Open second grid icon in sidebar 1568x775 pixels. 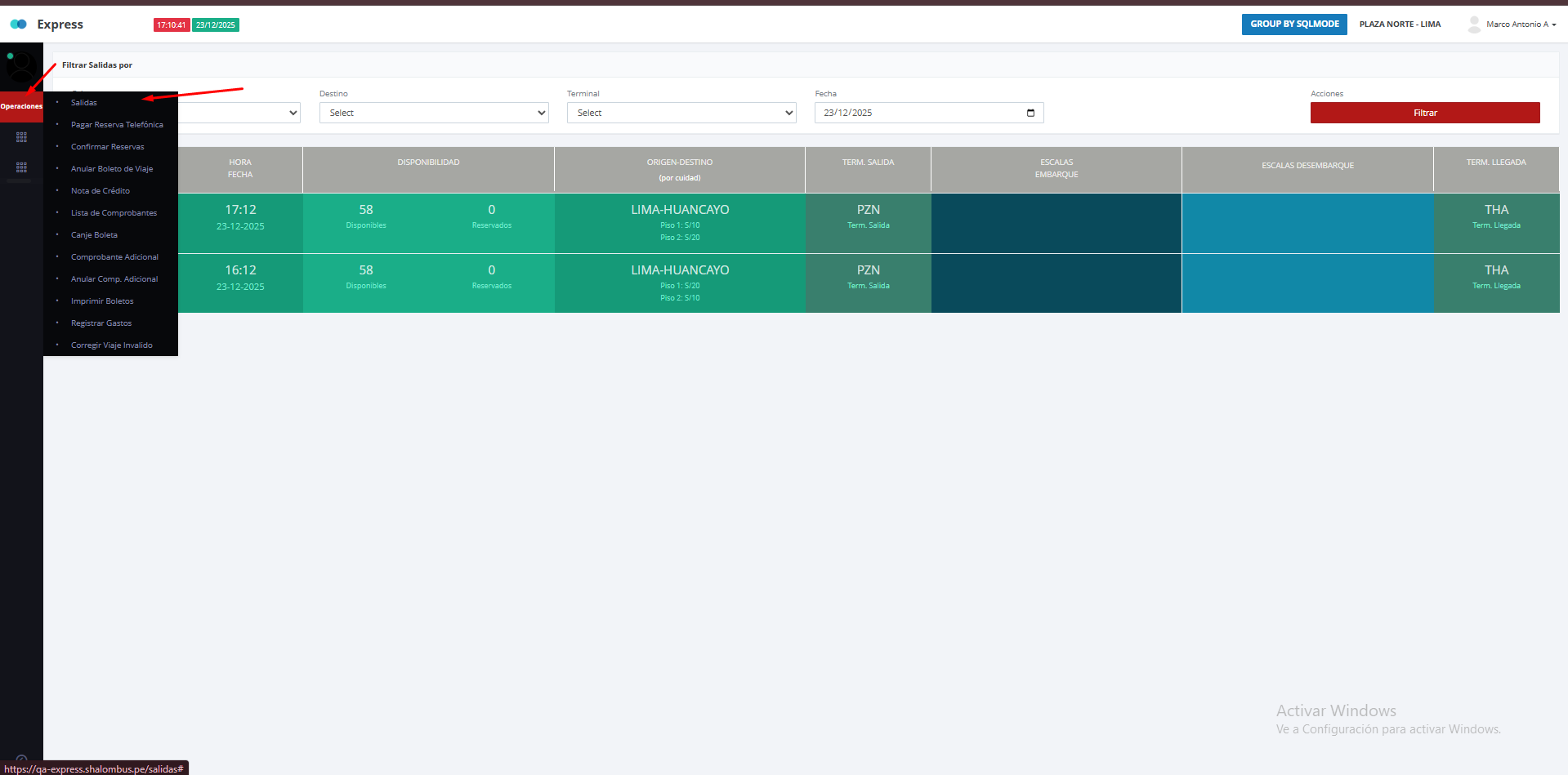(x=21, y=167)
